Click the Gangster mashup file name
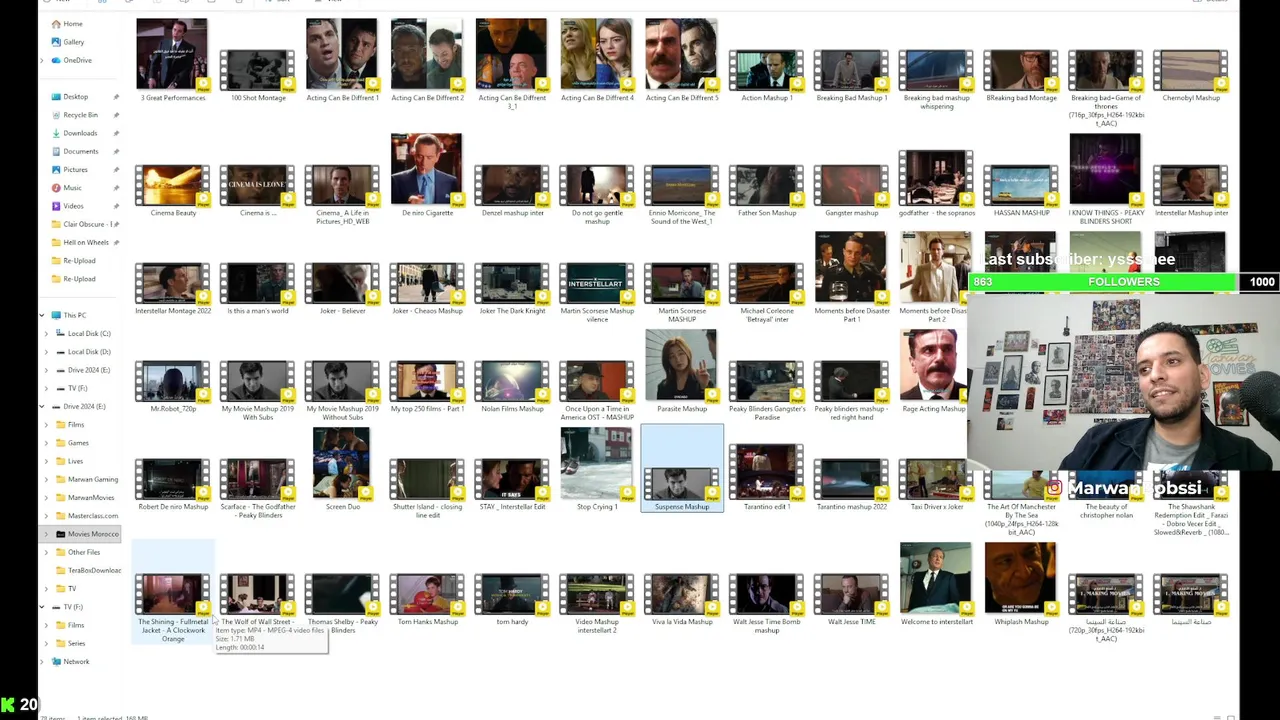Screen dimensions: 1280x720 tap(852, 213)
